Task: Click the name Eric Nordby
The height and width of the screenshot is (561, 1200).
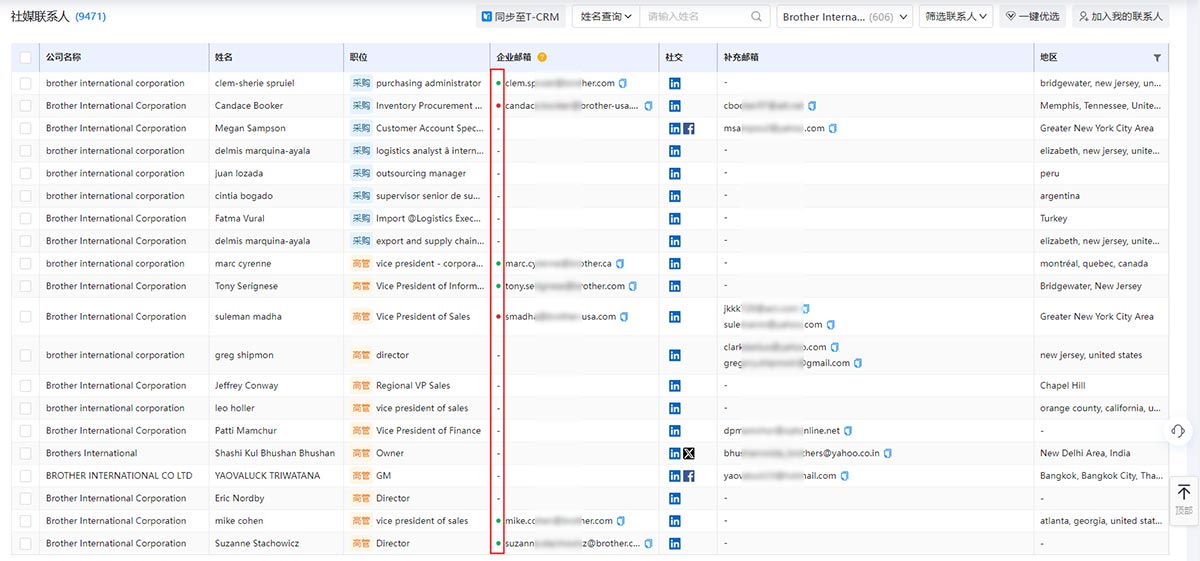Action: click(241, 499)
